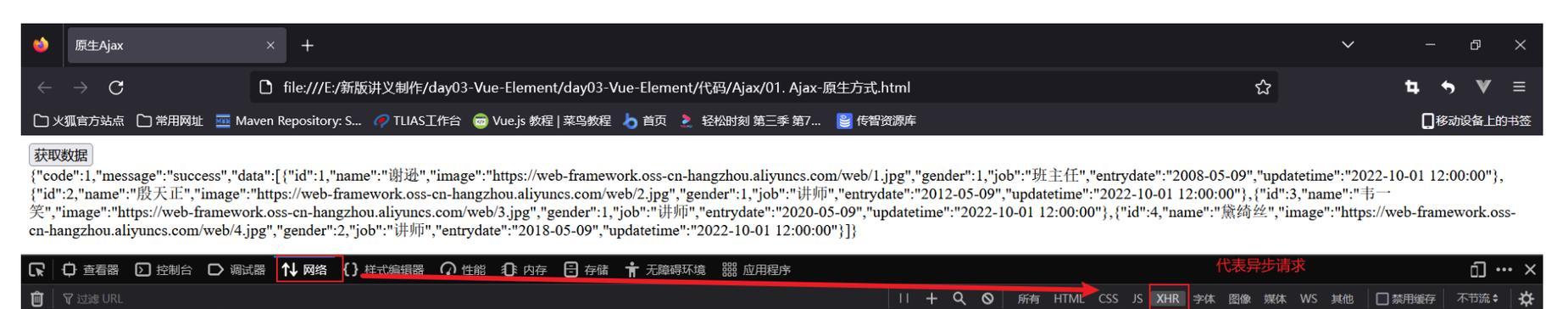Click the file page icon in address bar
1568x309 pixels.
coord(265,87)
